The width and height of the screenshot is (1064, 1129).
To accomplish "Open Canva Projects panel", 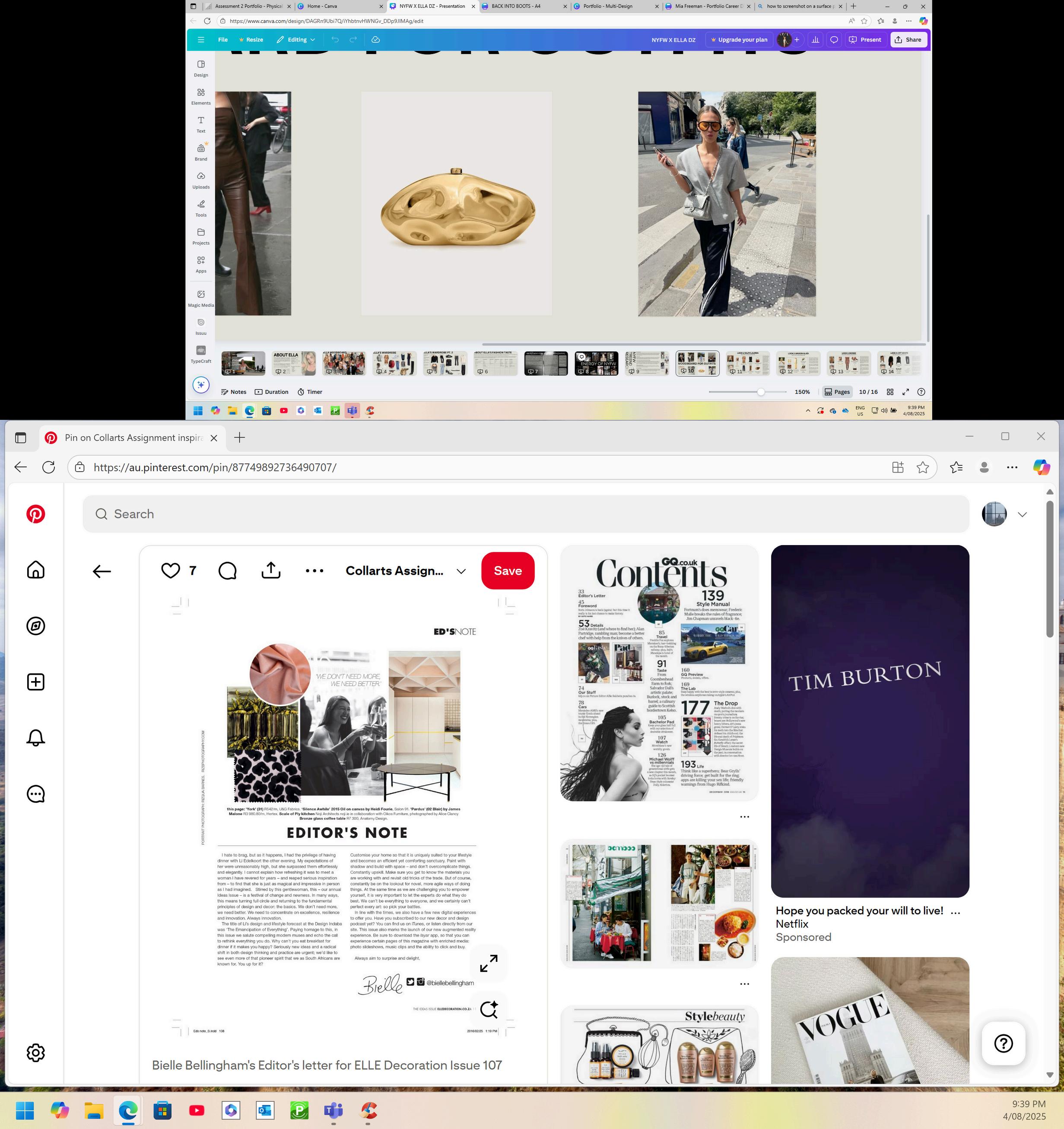I will (201, 236).
